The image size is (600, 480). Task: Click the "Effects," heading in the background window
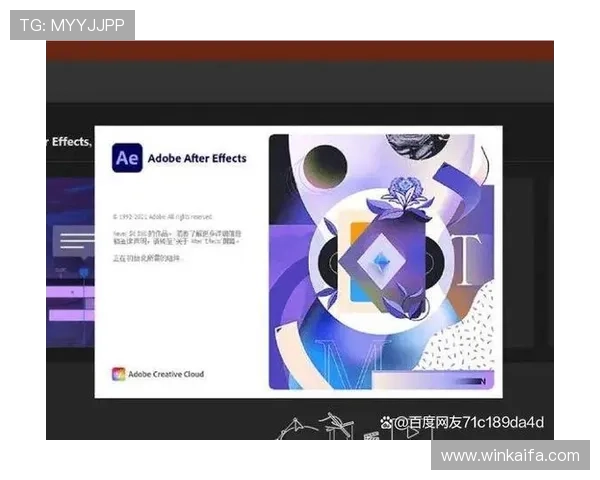[72, 142]
